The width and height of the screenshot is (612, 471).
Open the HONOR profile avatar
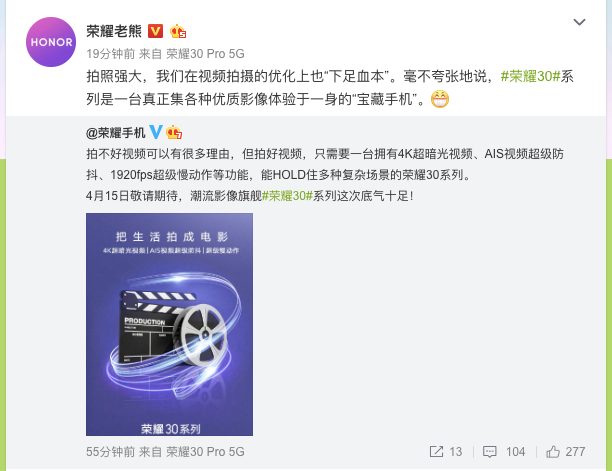click(x=51, y=42)
